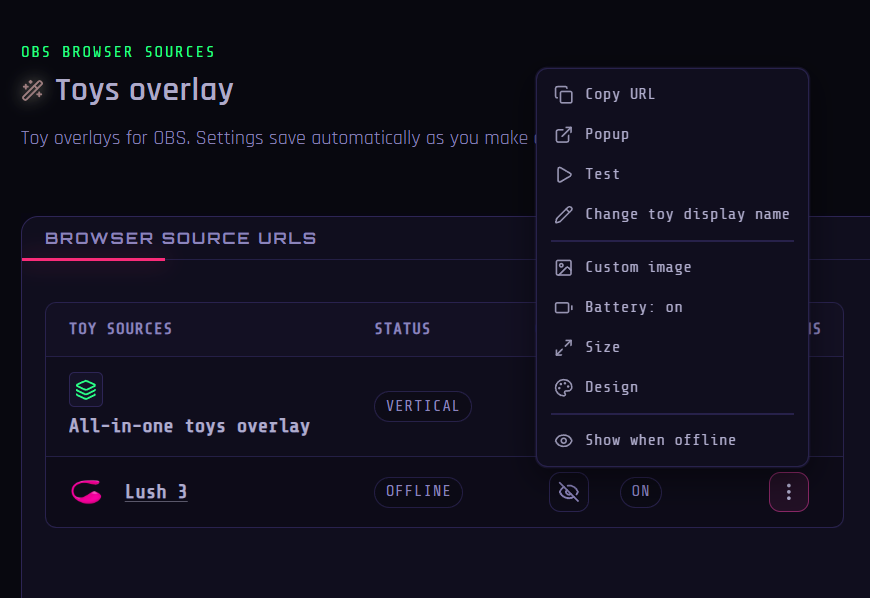Open the Design menu entry
Viewport: 870px width, 598px height.
tap(672, 387)
